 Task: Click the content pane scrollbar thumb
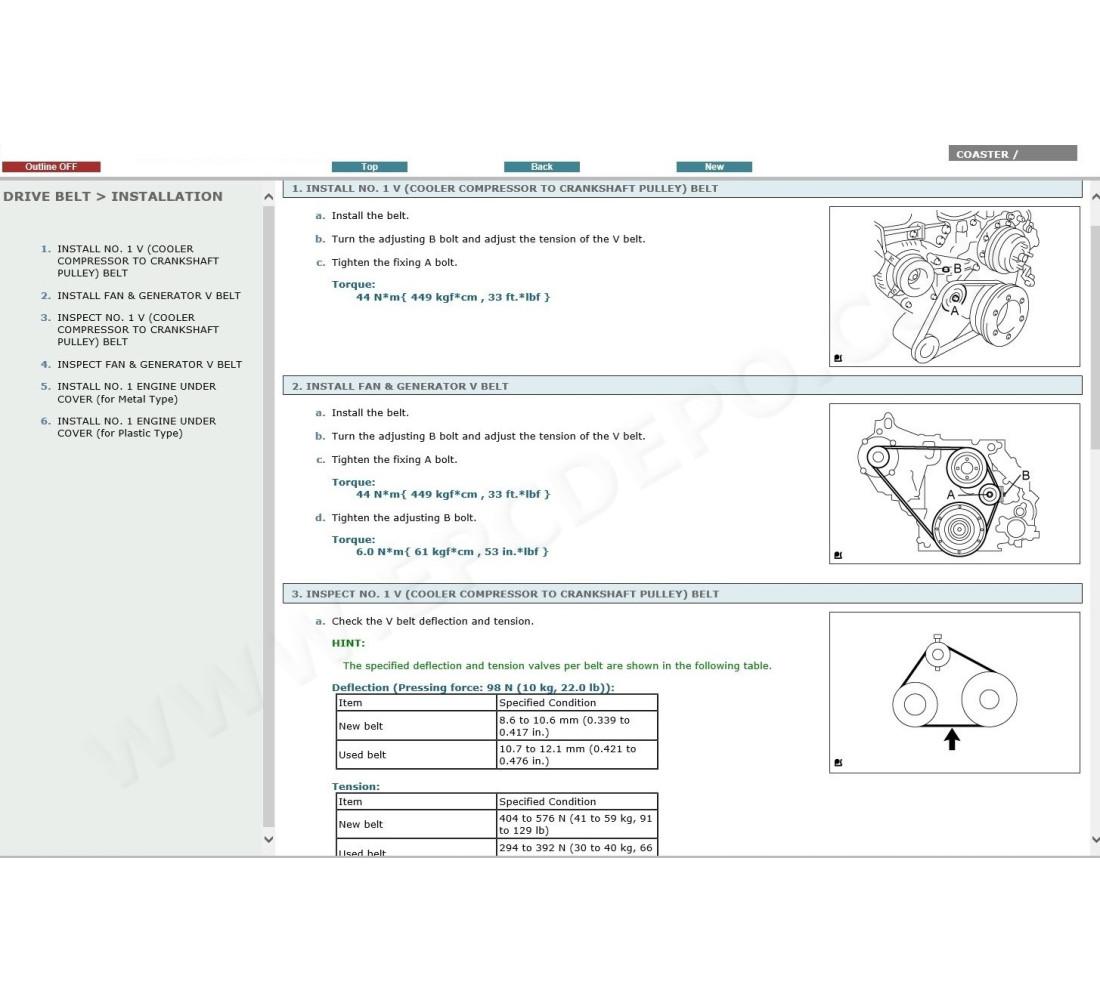tap(1096, 338)
